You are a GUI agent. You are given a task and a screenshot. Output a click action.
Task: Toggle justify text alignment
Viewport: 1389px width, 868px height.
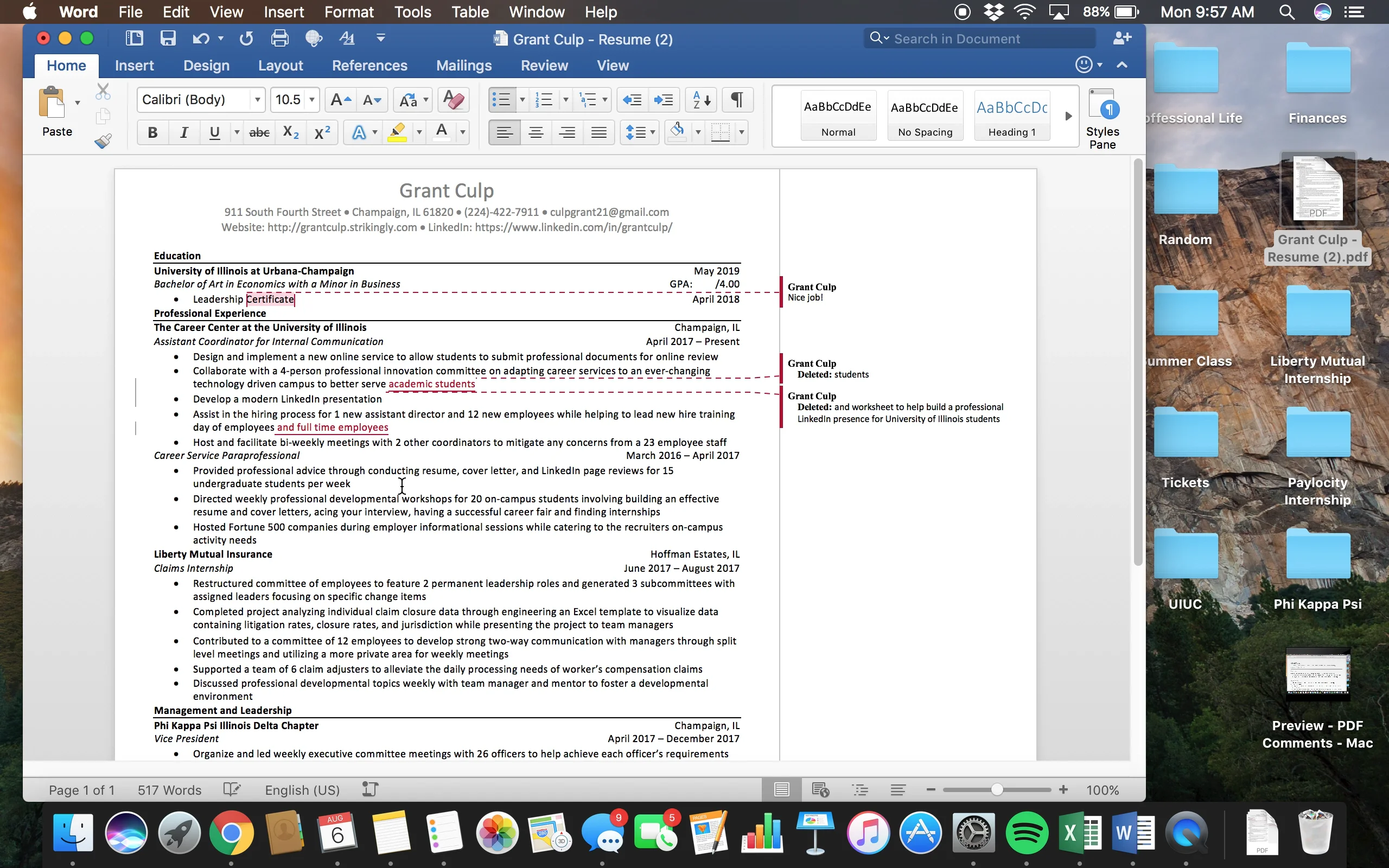coord(598,132)
